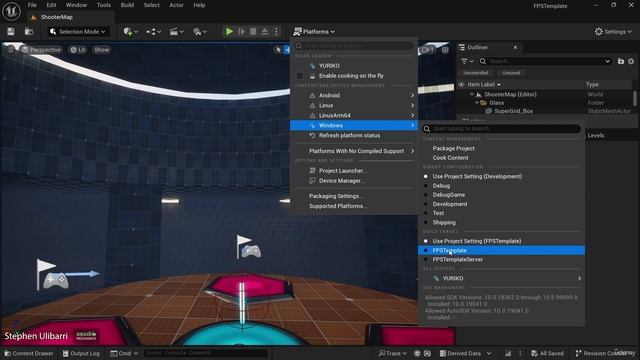Click the Windows submenu search field

click(x=502, y=129)
